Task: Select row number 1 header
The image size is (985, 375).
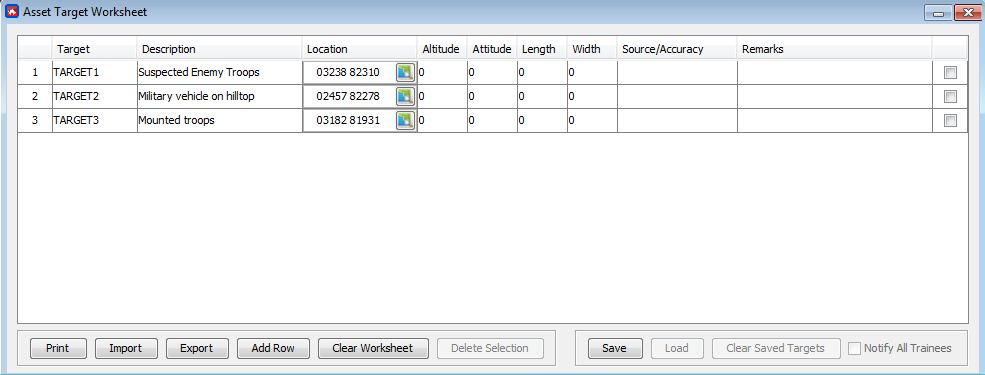Action: click(x=35, y=73)
